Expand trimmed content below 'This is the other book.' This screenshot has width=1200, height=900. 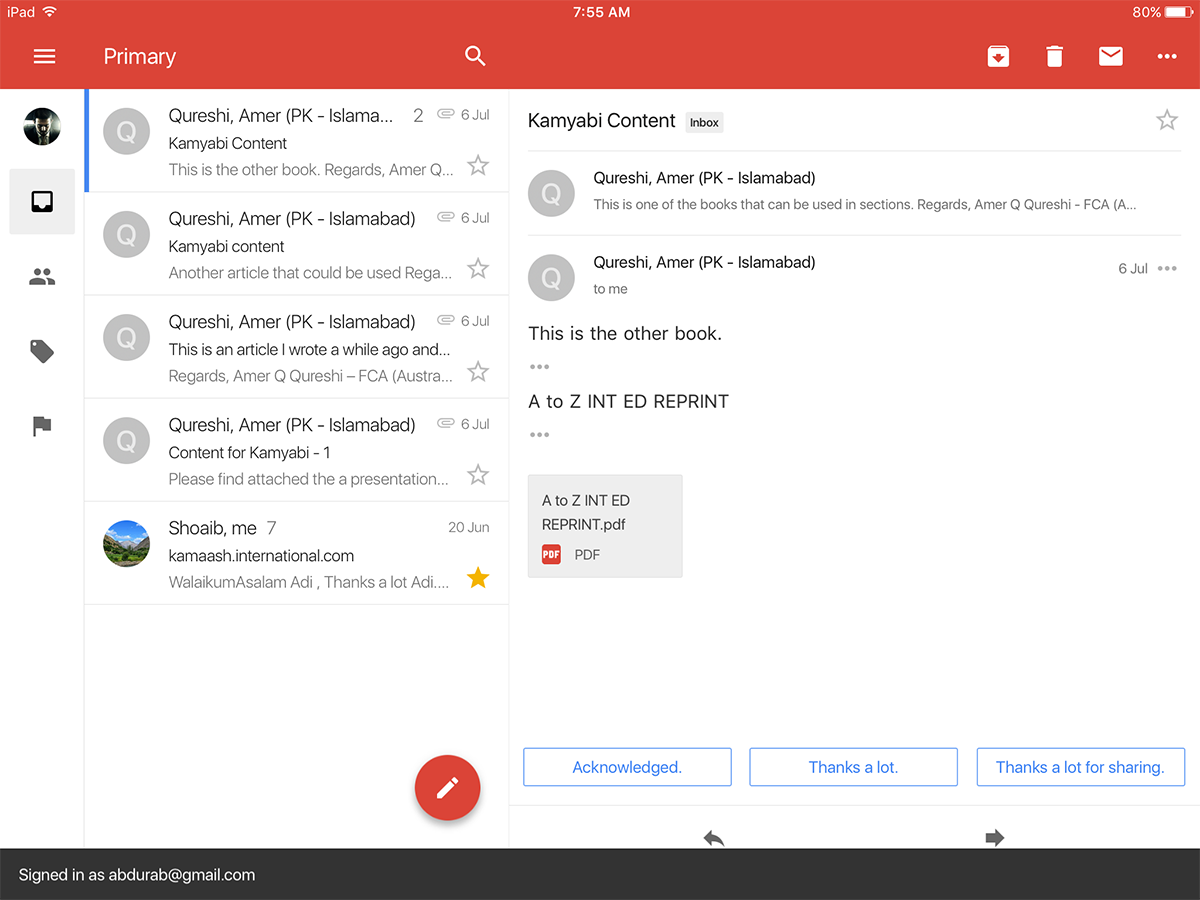pos(540,367)
